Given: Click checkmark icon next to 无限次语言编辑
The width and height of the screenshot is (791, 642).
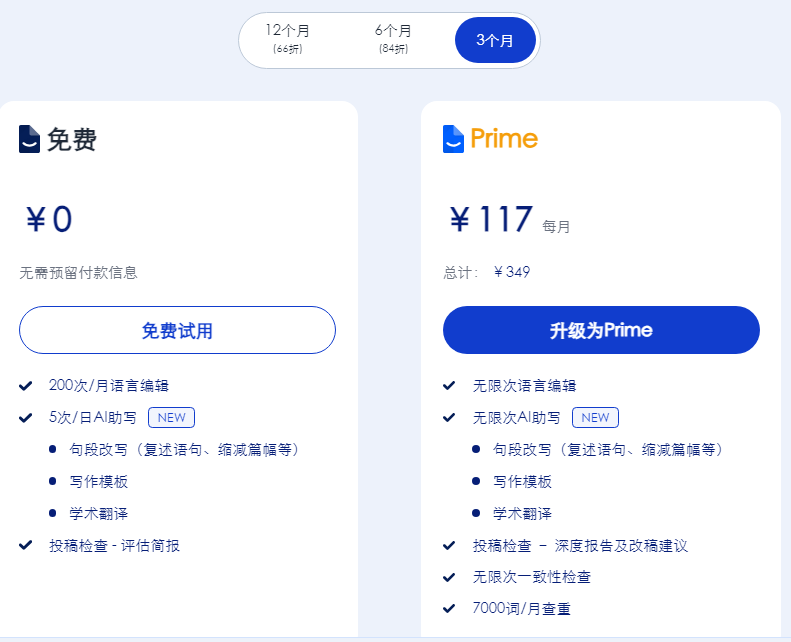Looking at the screenshot, I should coord(449,386).
